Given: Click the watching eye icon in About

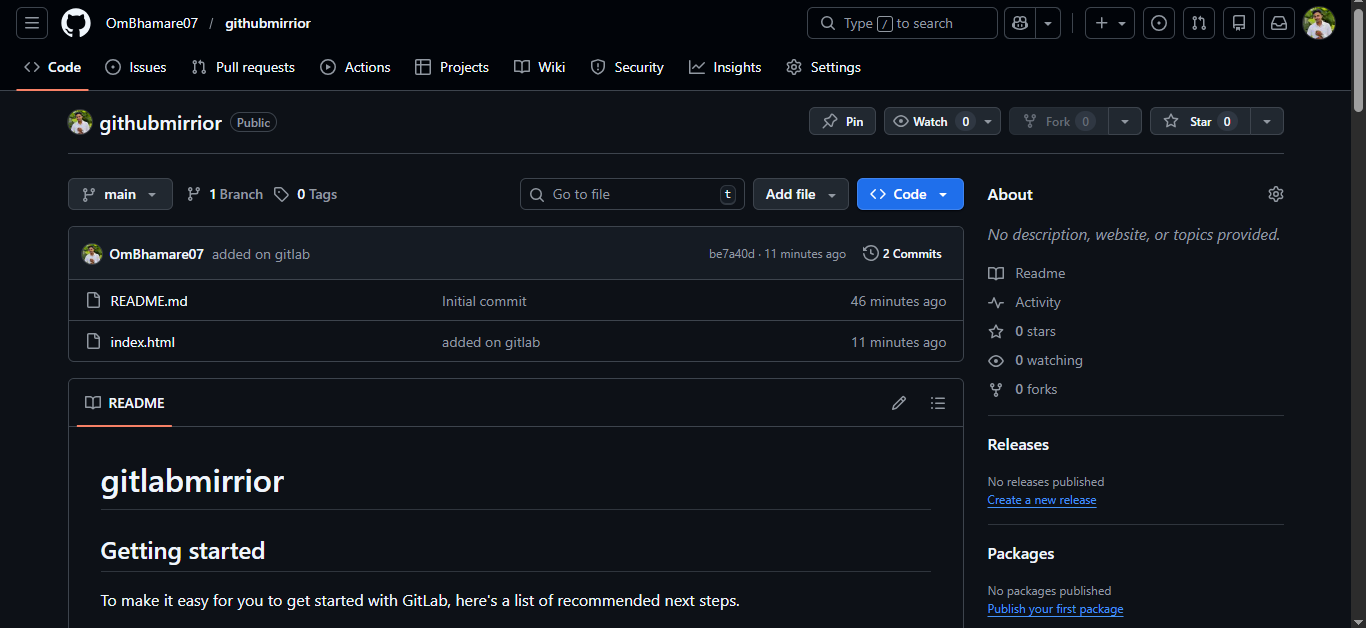Looking at the screenshot, I should point(996,360).
